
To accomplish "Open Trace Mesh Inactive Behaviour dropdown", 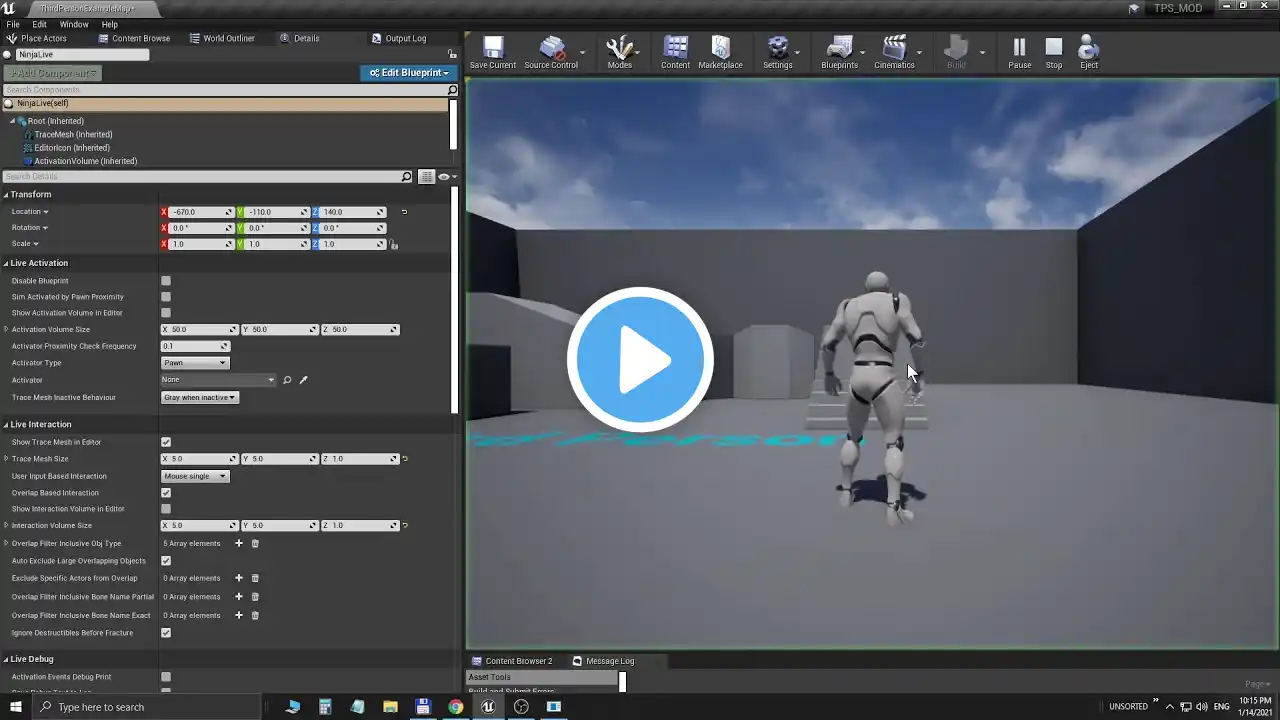I will (200, 397).
